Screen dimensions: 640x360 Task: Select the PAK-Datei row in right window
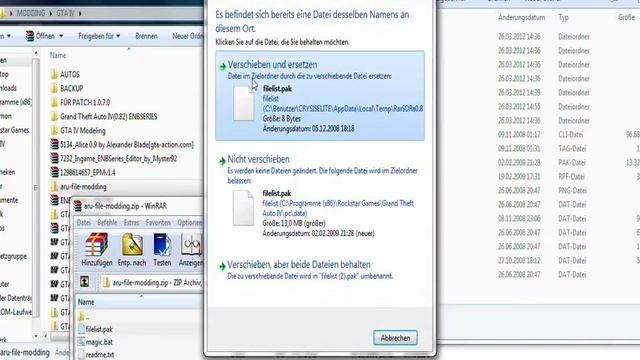(x=568, y=162)
